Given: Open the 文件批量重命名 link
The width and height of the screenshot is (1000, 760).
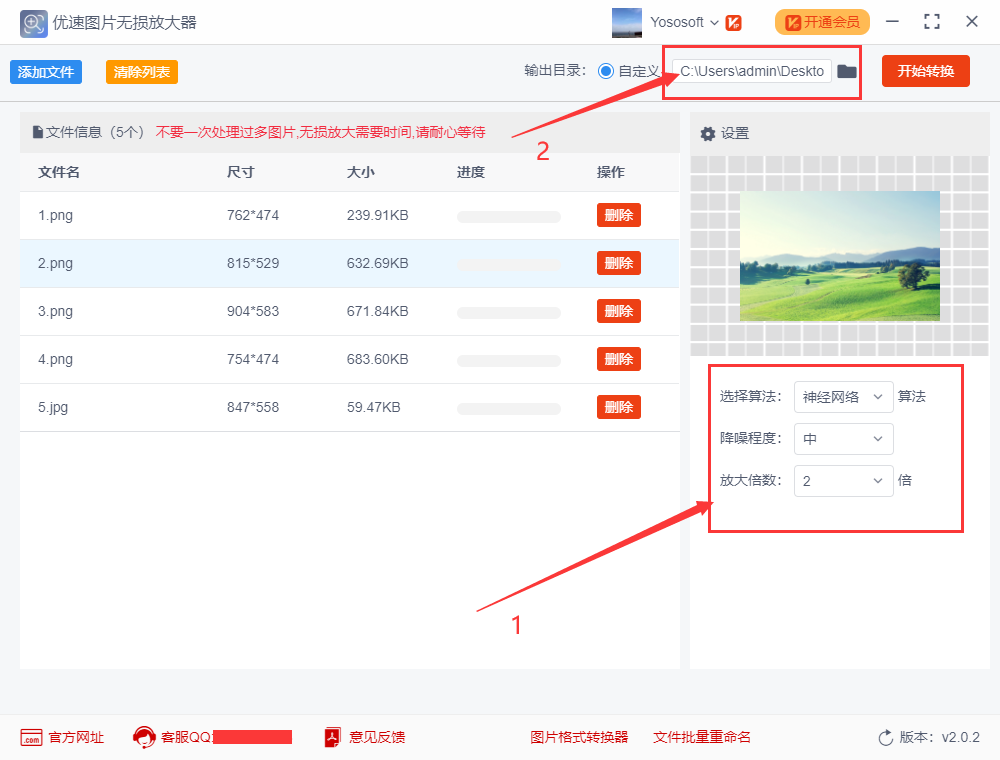Looking at the screenshot, I should (x=701, y=737).
